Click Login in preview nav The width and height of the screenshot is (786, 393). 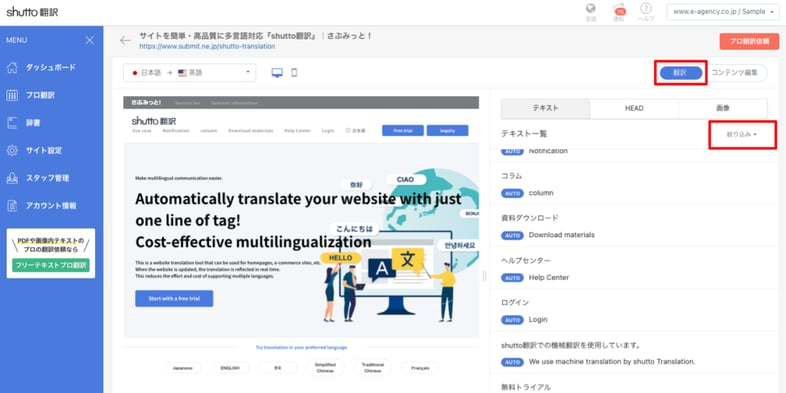click(328, 131)
